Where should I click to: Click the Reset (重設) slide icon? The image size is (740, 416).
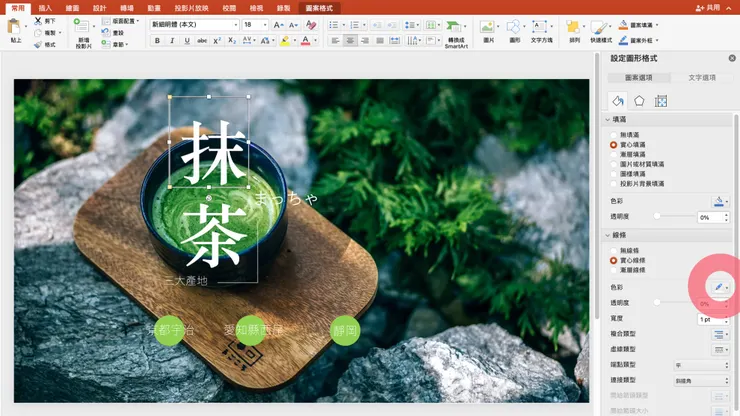(105, 33)
